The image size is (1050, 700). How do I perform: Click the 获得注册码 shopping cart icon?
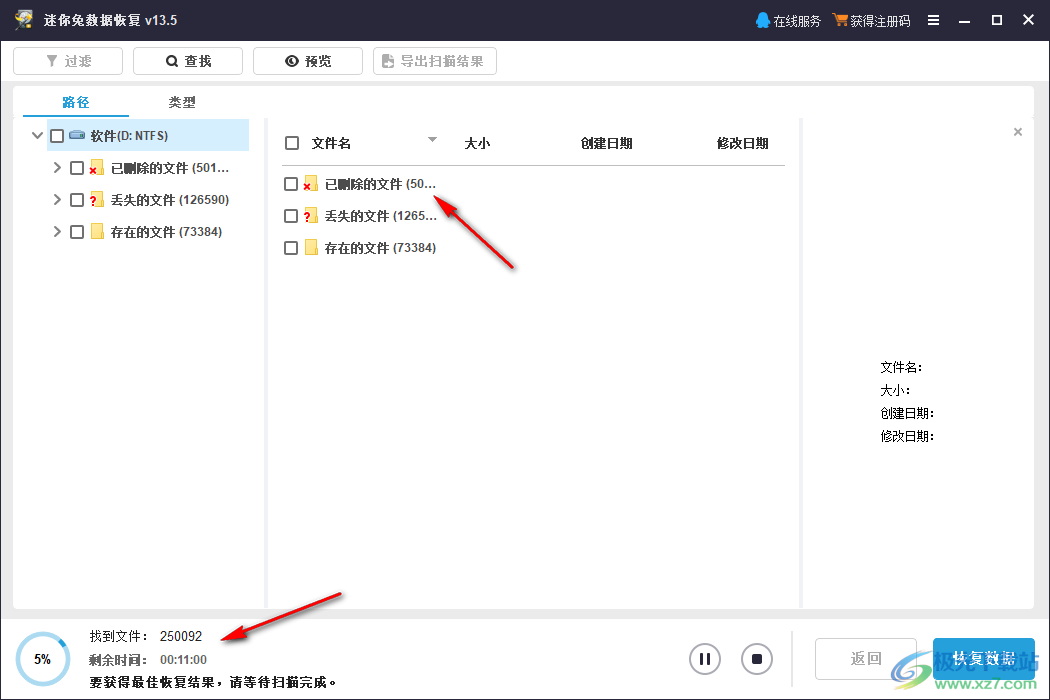838,19
